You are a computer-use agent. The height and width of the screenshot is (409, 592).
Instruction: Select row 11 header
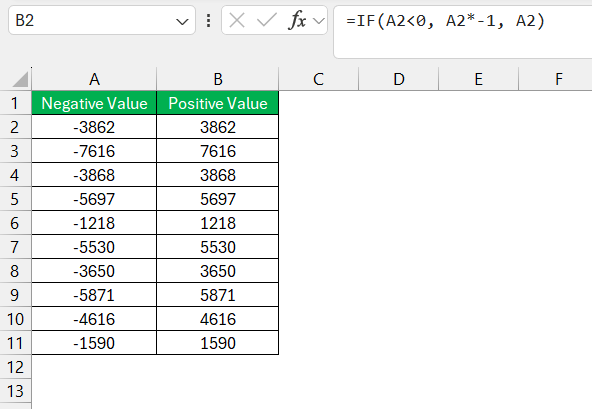coord(15,343)
